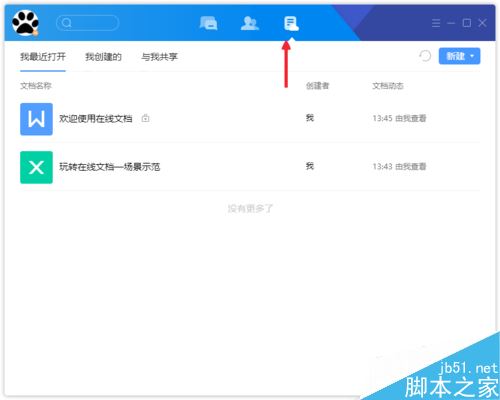Click creator 我 in 欢迎使用在线文档 row
The image size is (500, 400).
[310, 118]
